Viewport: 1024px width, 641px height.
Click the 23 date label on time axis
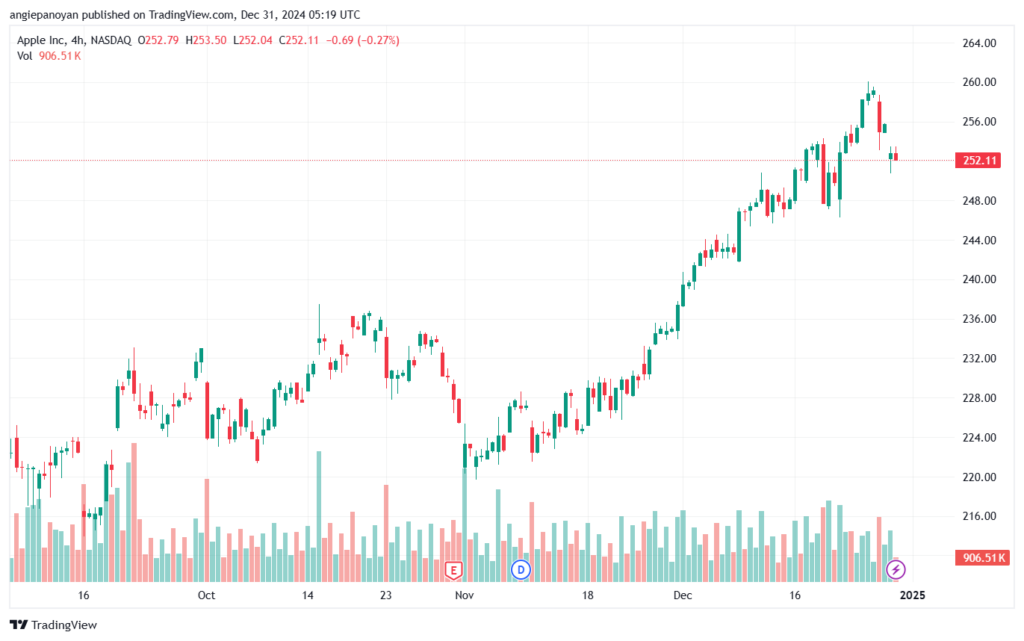point(386,595)
